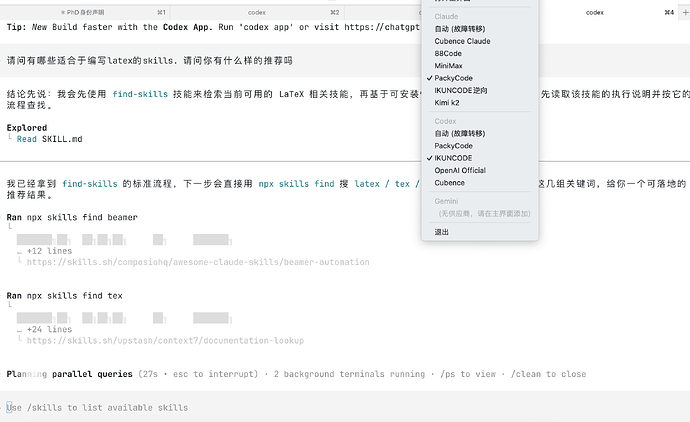This screenshot has width=690, height=422.
Task: Click '/clean to close' hint text
Action: 548,374
